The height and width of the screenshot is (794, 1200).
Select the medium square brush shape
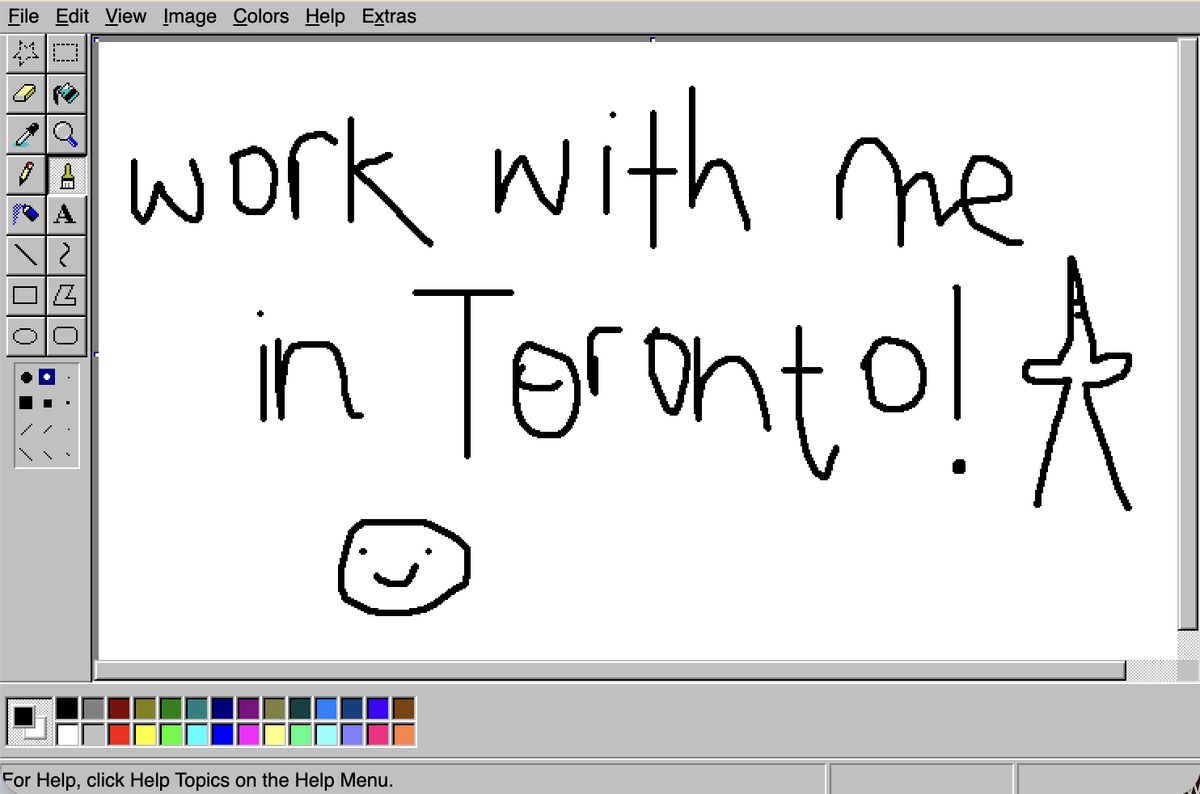click(46, 405)
